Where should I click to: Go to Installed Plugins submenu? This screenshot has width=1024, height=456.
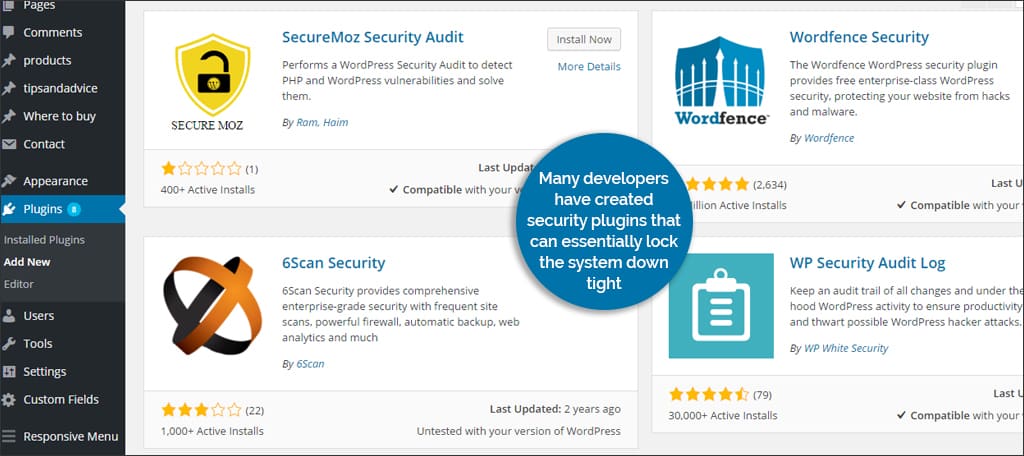tap(44, 240)
